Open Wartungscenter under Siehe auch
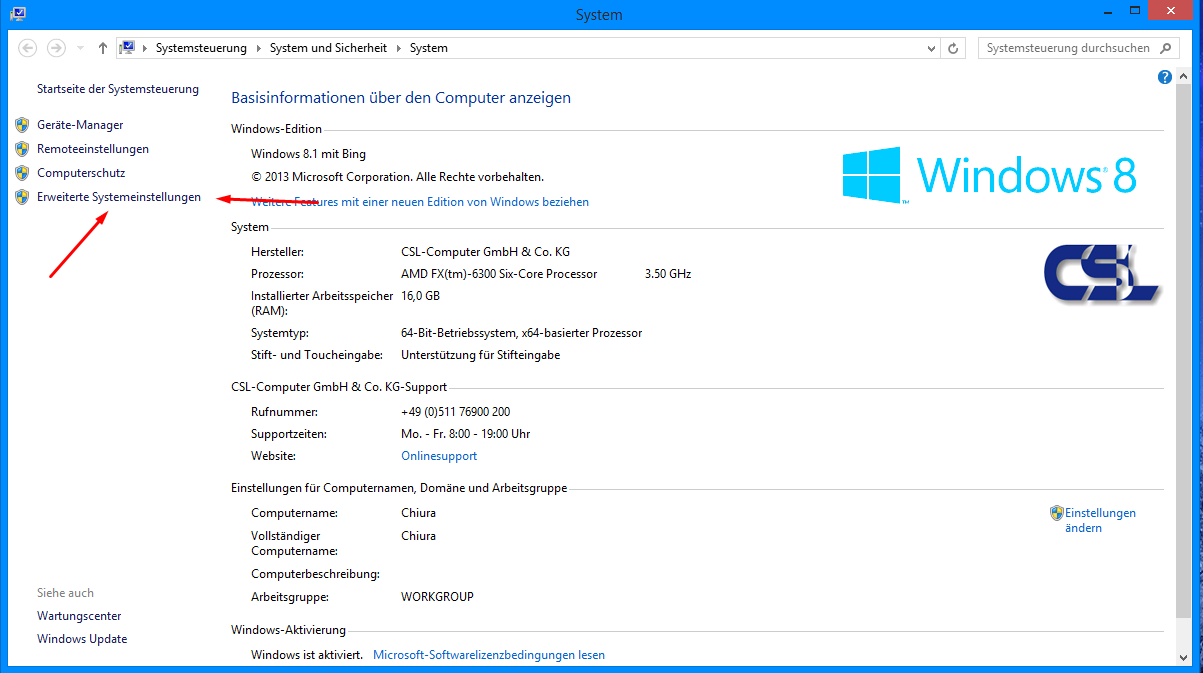 coord(79,617)
